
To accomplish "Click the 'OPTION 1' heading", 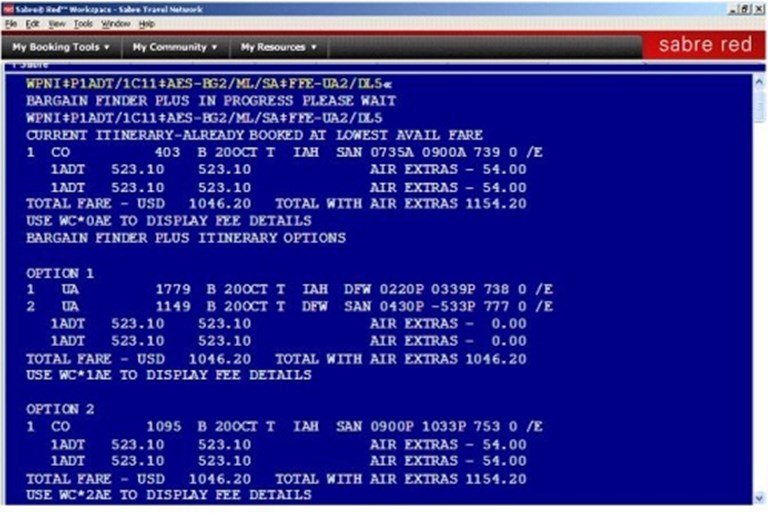I will point(60,273).
